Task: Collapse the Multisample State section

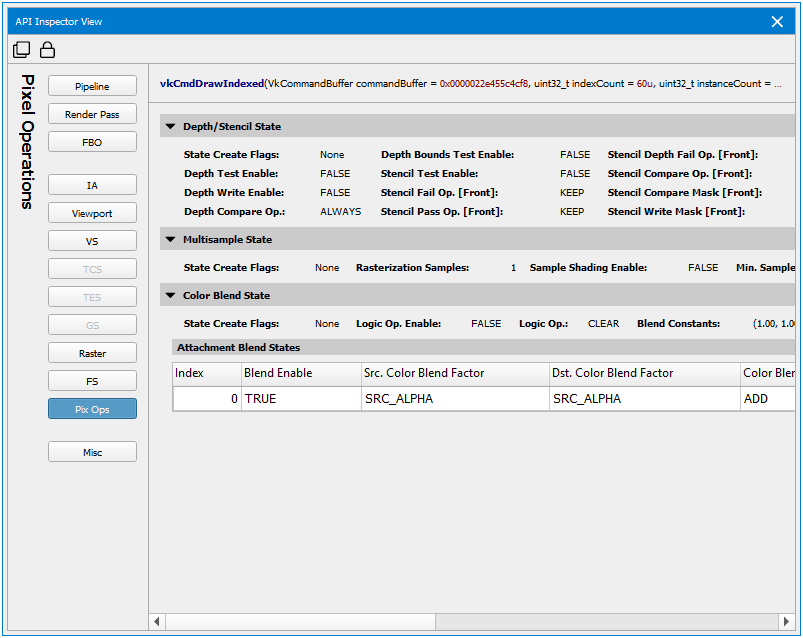Action: tap(171, 240)
